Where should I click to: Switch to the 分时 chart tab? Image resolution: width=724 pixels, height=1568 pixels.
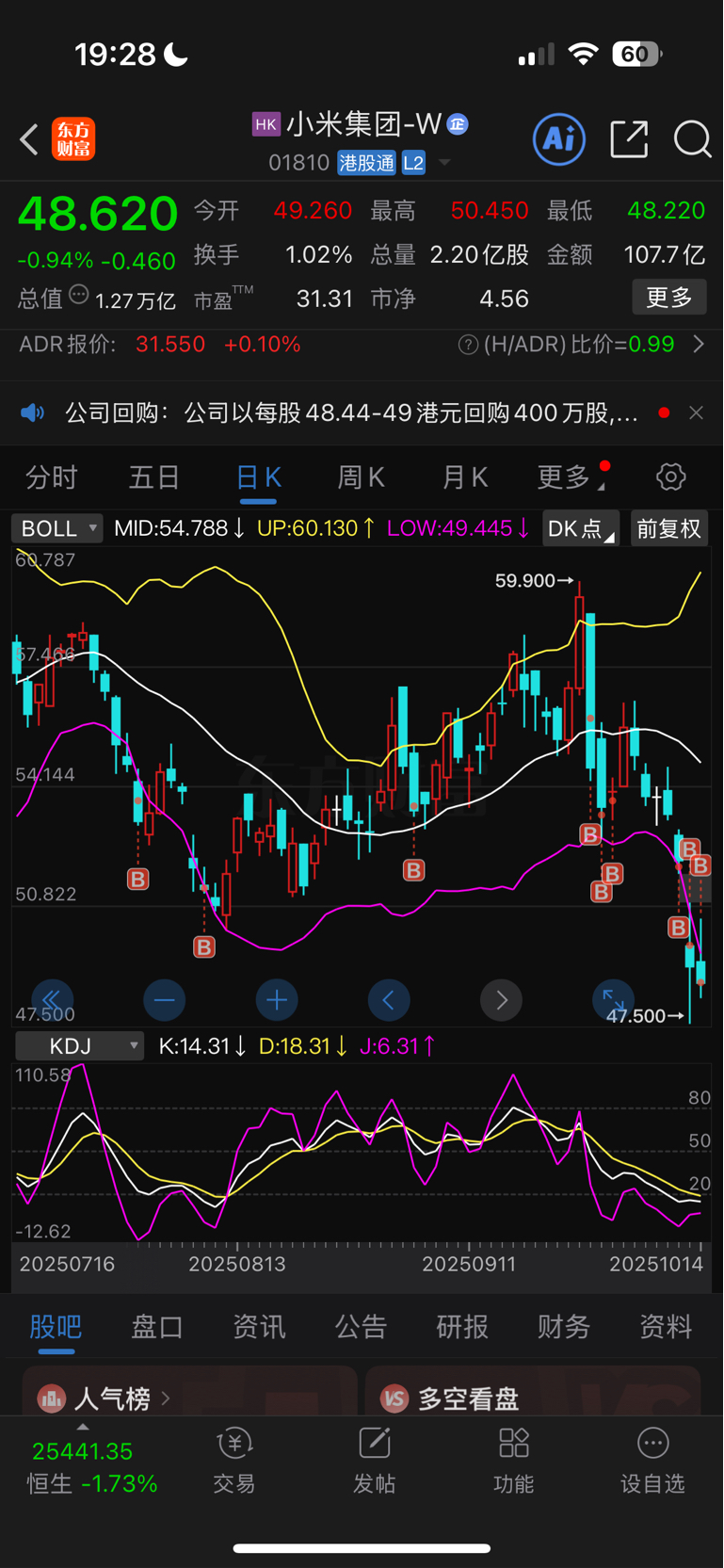51,477
